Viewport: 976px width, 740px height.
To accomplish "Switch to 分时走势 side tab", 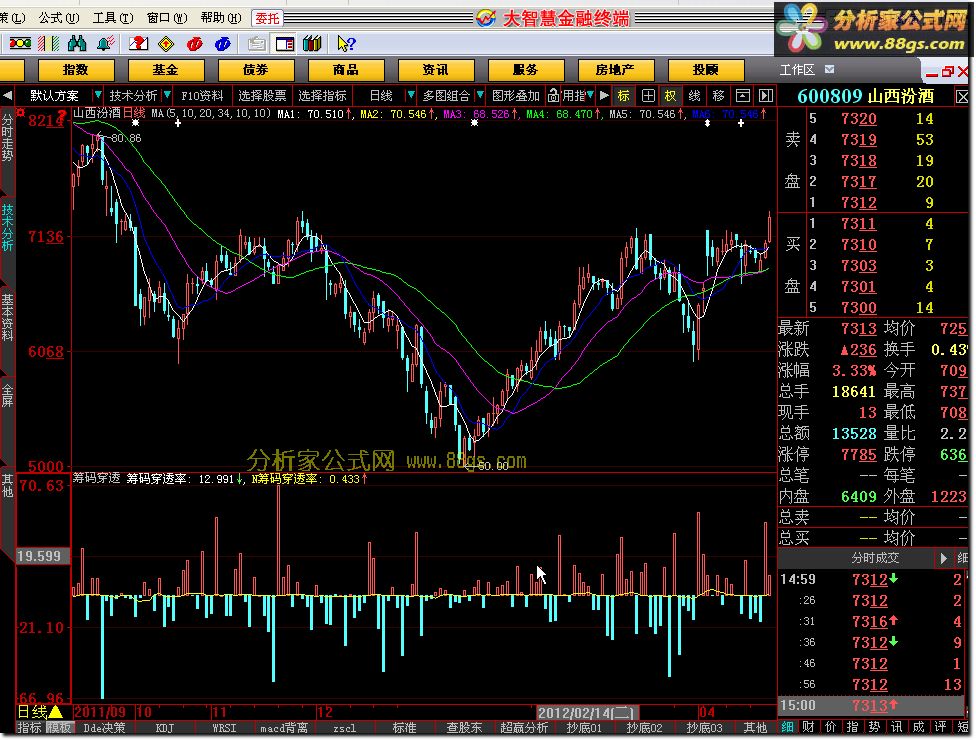I will pyautogui.click(x=7, y=139).
